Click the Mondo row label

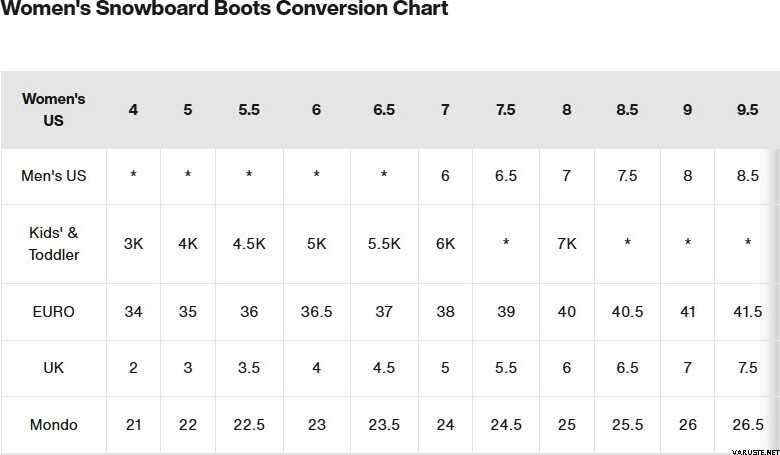54,425
